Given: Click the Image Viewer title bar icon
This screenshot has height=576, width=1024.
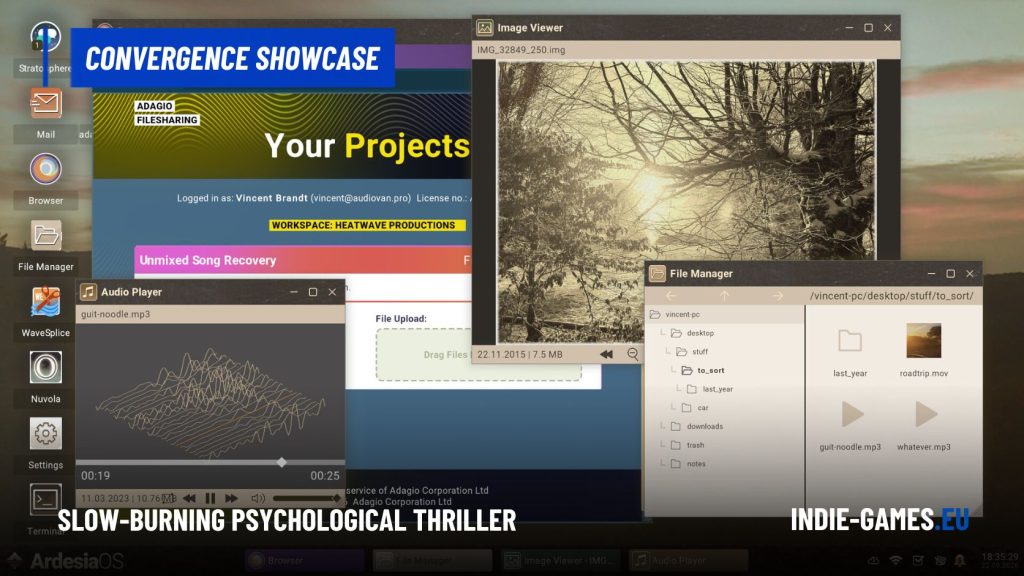Looking at the screenshot, I should click(485, 27).
